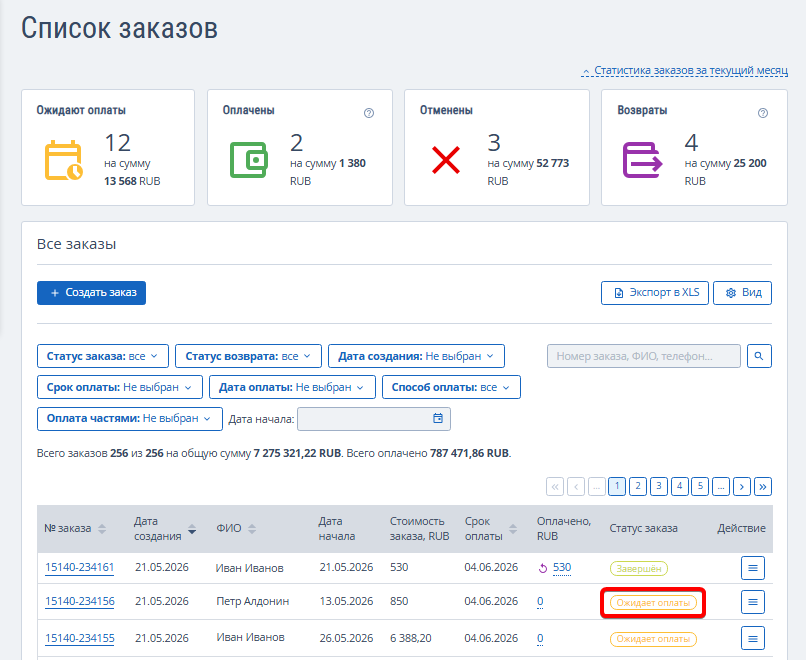Viewport: 806px width, 660px height.
Task: Go to first page double-arrow
Action: (x=555, y=486)
